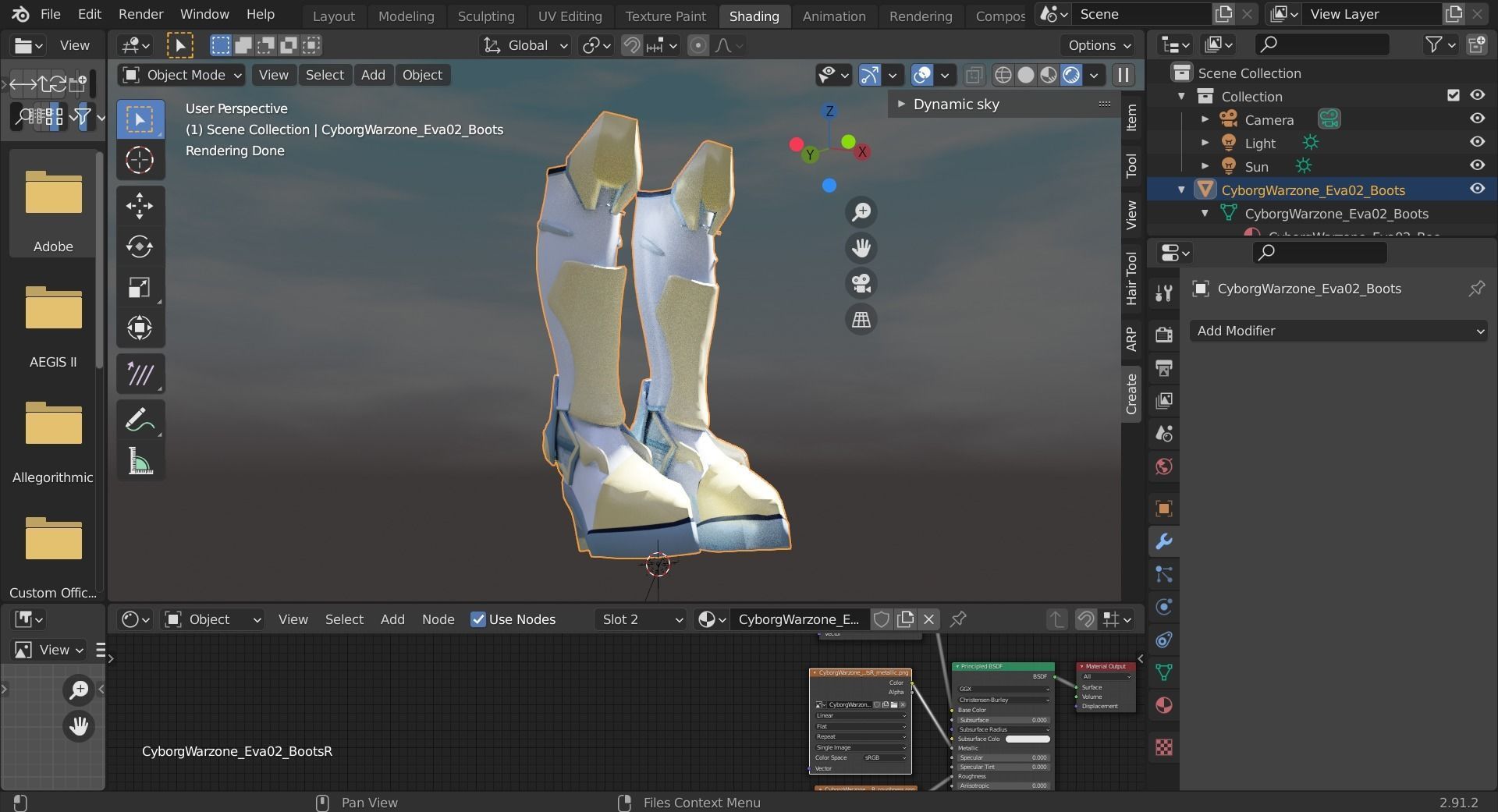The height and width of the screenshot is (812, 1498).
Task: Click the Specular value slider
Action: 1003,757
